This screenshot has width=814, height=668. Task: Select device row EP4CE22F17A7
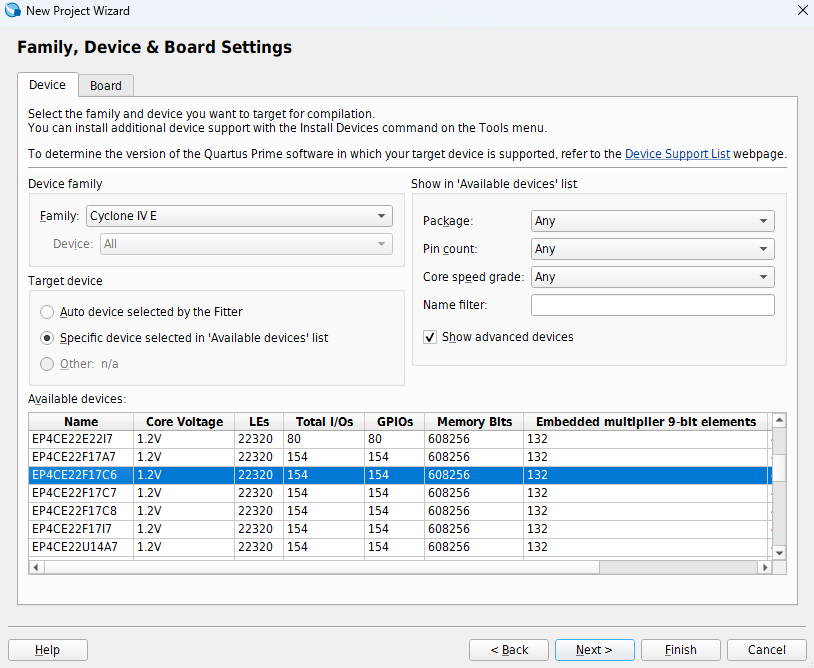tap(399, 457)
